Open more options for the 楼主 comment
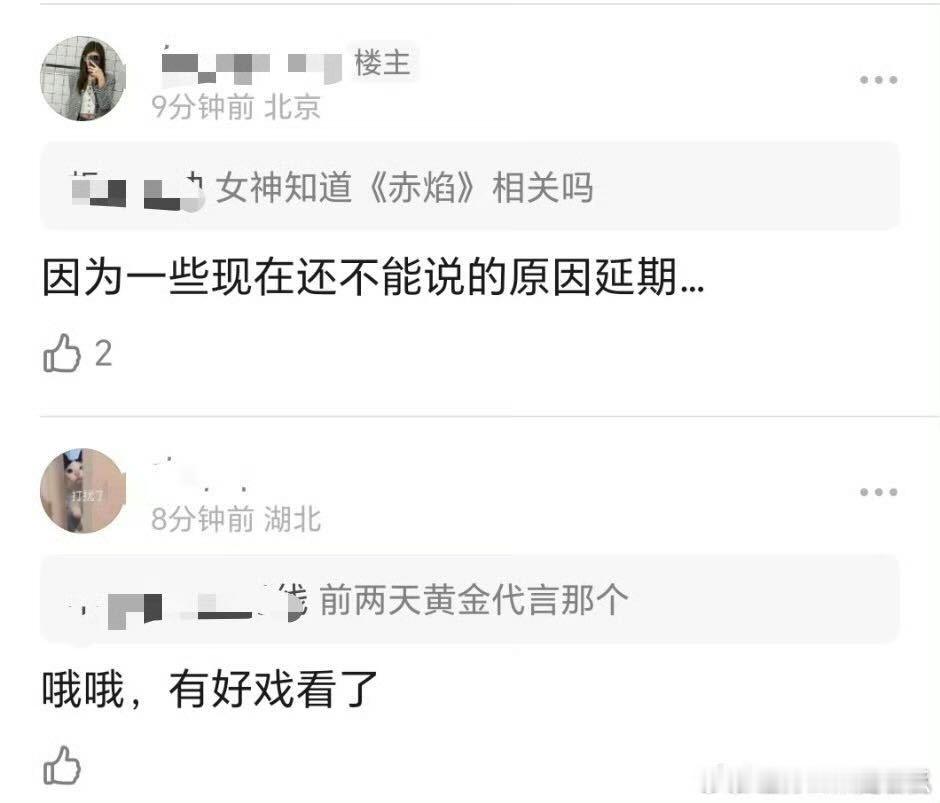The image size is (940, 803). pyautogui.click(x=878, y=80)
